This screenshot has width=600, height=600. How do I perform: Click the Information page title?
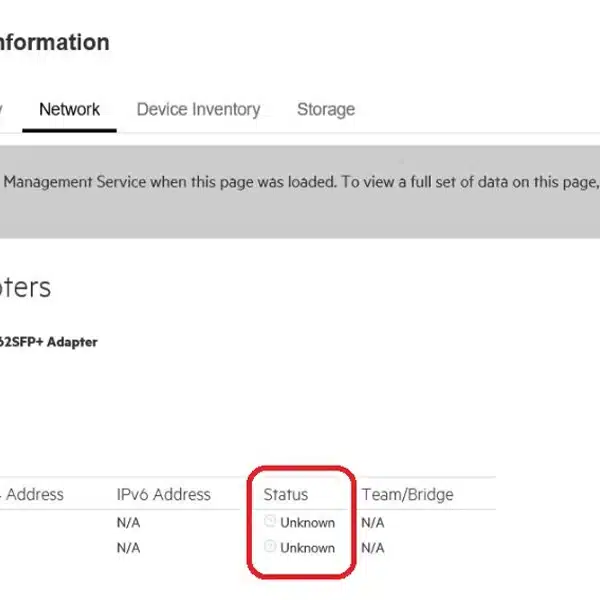pos(54,42)
